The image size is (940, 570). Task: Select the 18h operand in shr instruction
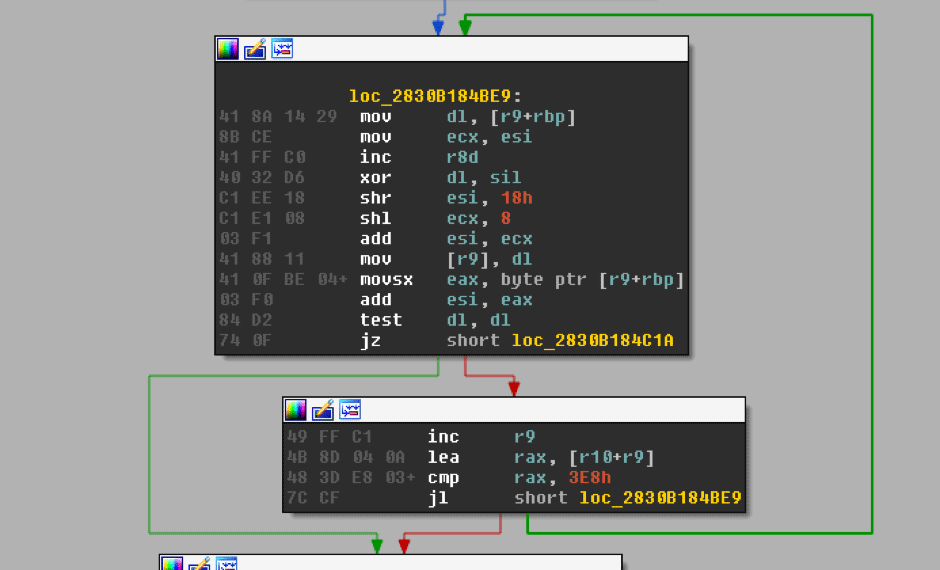515,198
